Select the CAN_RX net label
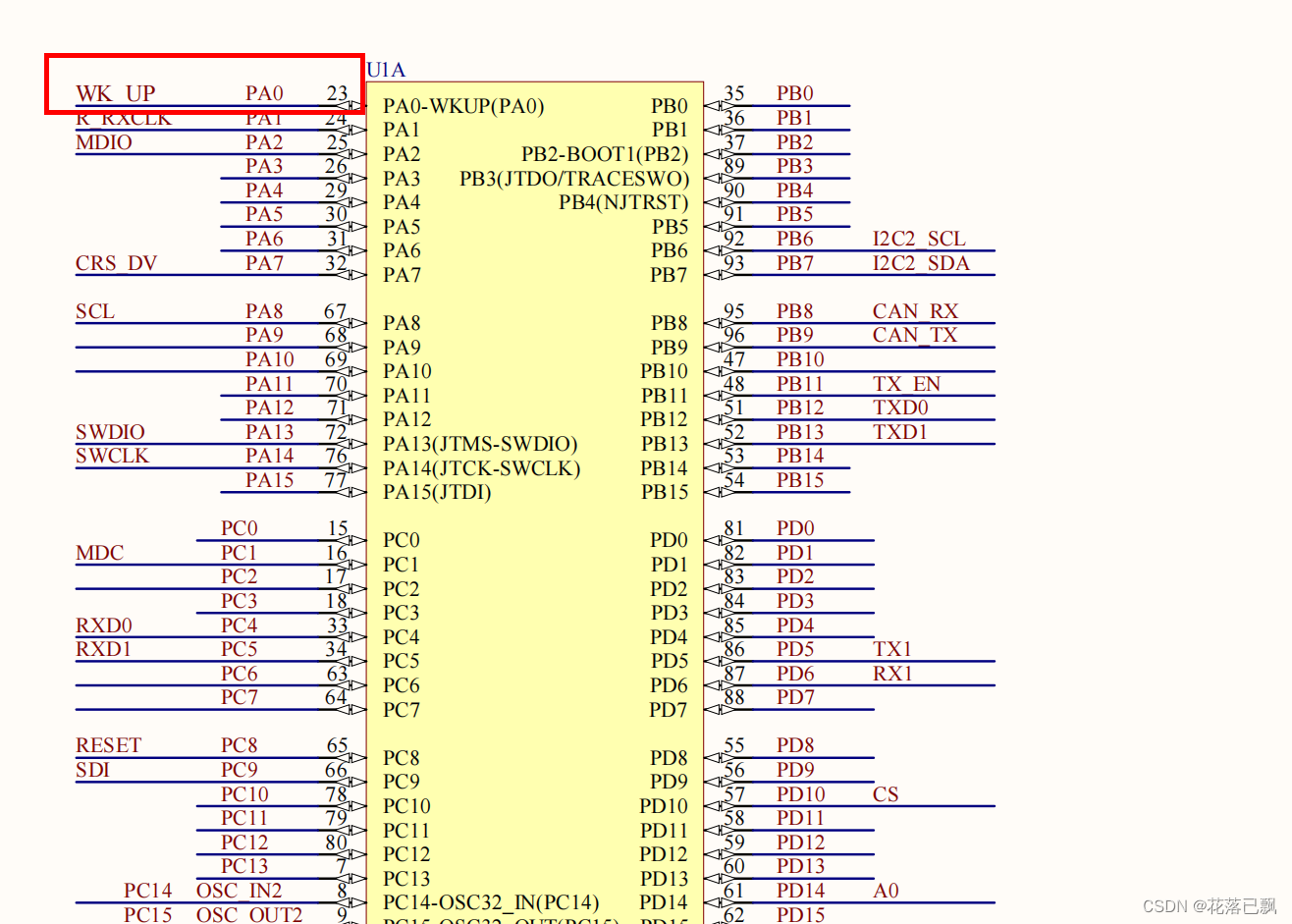This screenshot has width=1292, height=924. [x=915, y=311]
